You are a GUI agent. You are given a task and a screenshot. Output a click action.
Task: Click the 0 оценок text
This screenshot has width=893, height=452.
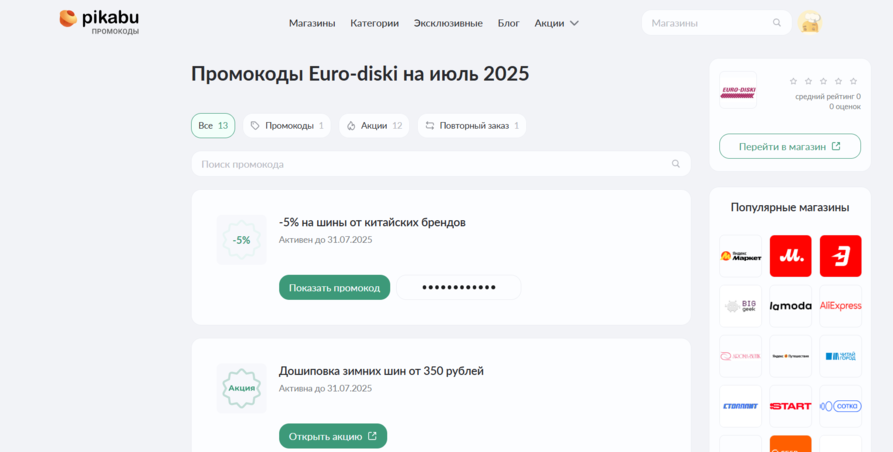click(x=845, y=106)
